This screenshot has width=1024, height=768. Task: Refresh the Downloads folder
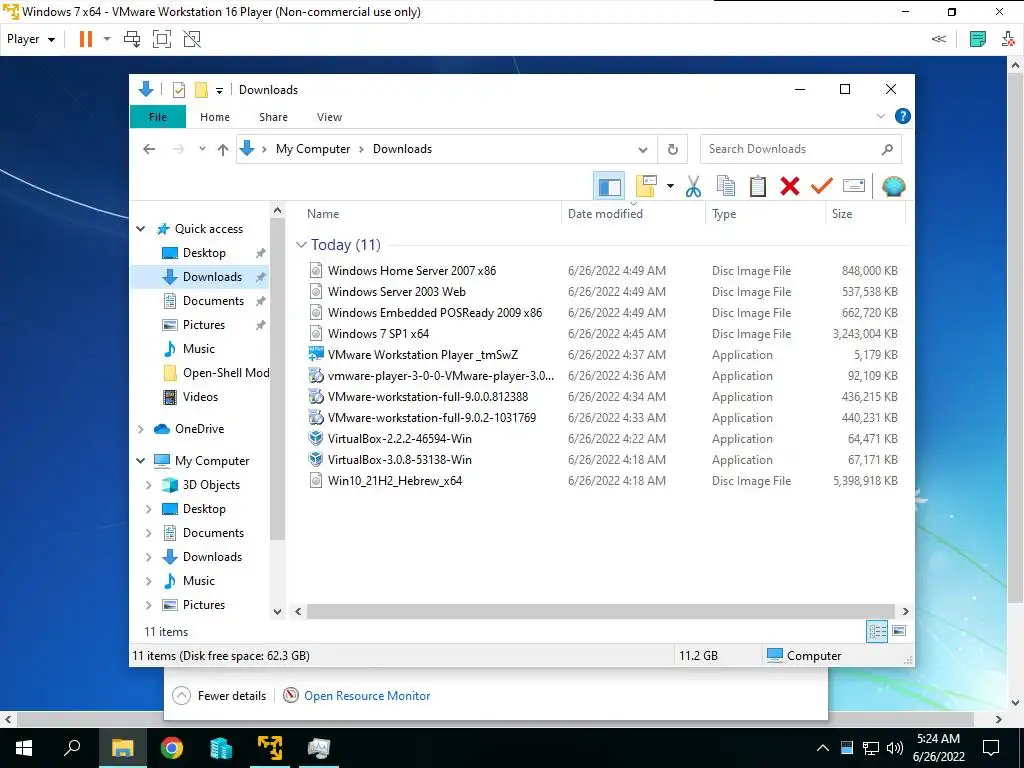(673, 150)
